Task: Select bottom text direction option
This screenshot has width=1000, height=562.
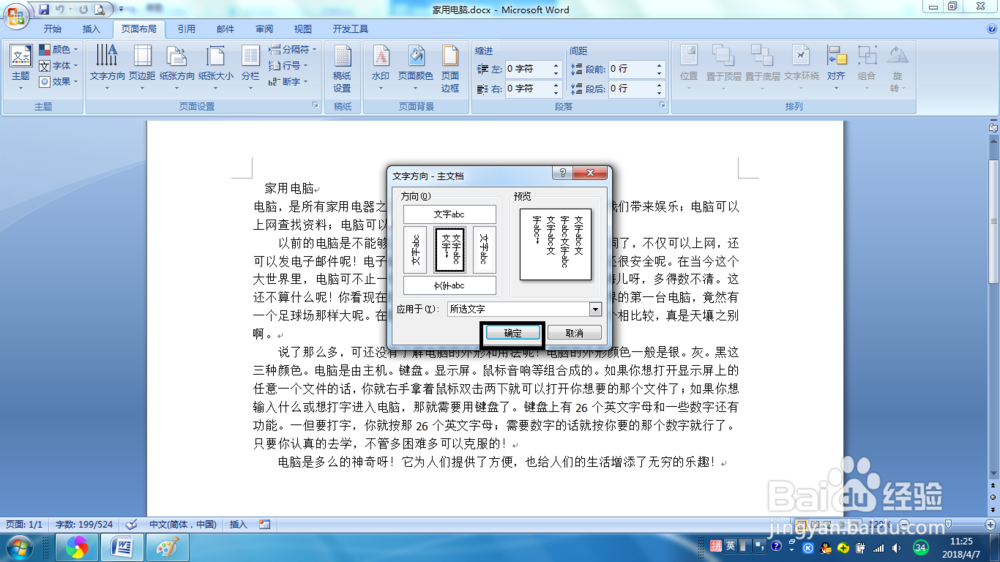Action: [450, 285]
